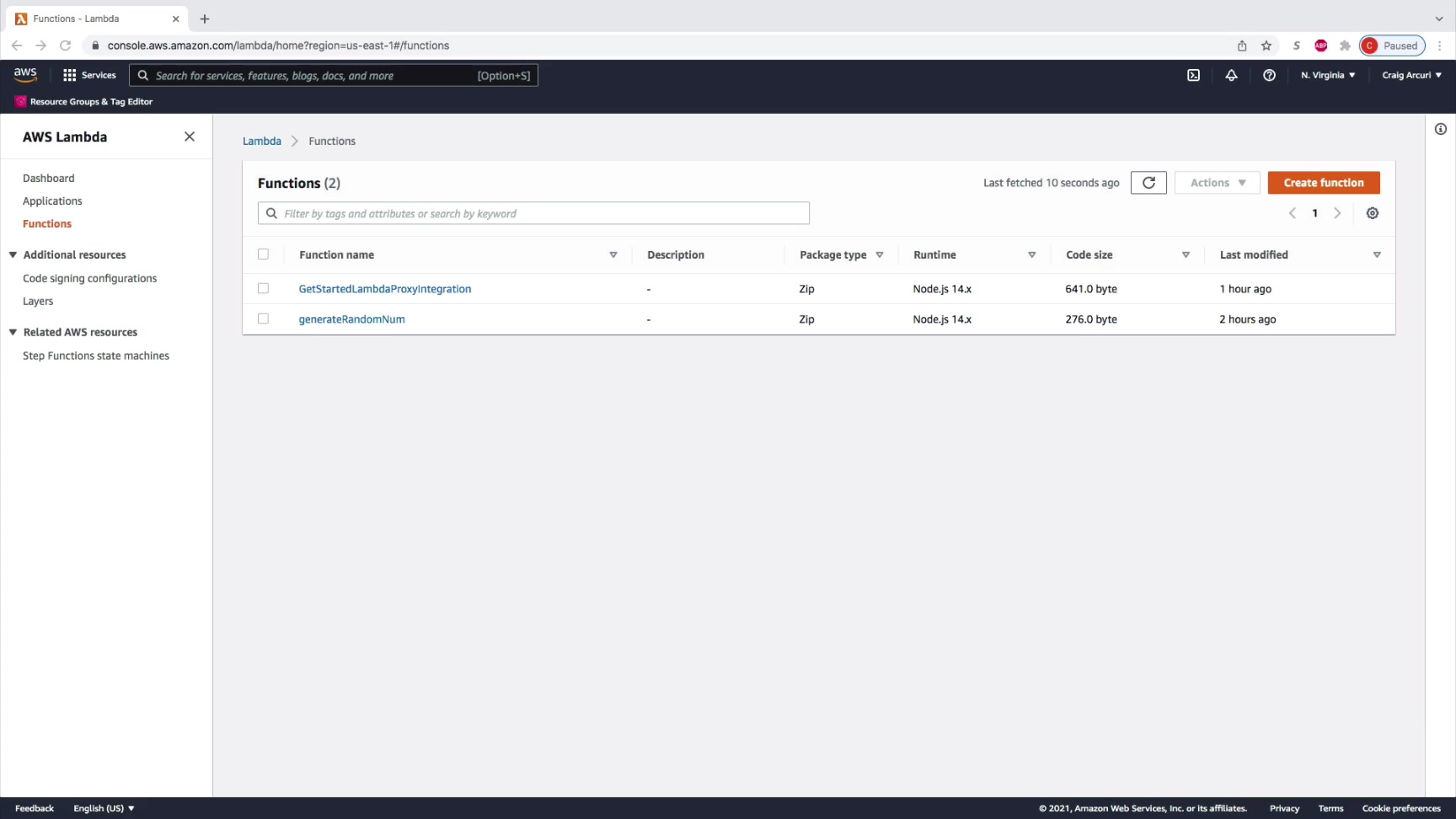Click the Description column header
Image resolution: width=1456 pixels, height=819 pixels.
tap(676, 254)
